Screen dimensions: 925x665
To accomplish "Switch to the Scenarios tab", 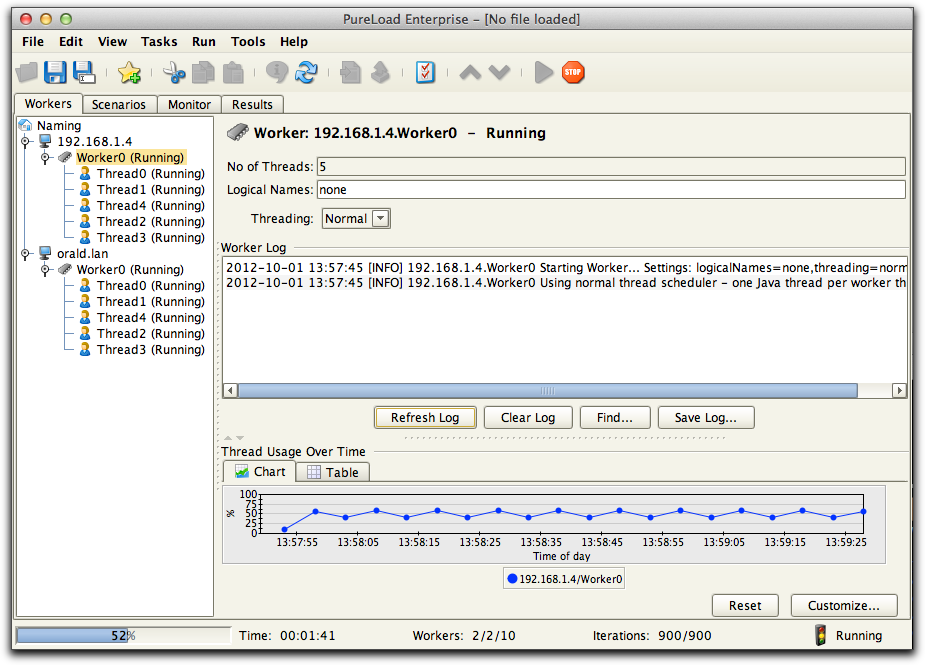I will [x=119, y=104].
